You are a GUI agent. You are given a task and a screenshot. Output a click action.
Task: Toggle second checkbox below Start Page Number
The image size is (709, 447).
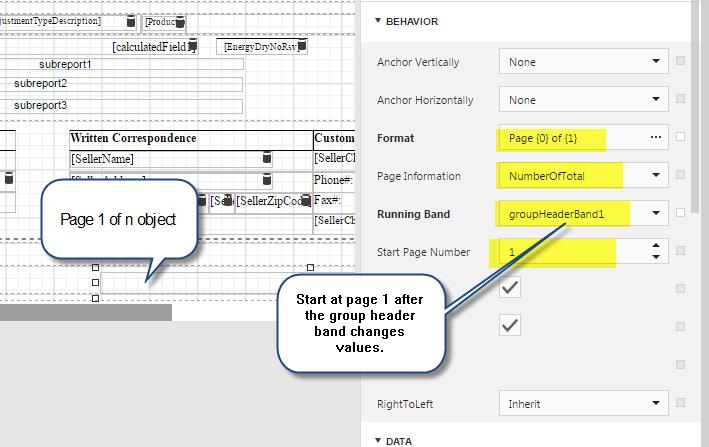510,326
